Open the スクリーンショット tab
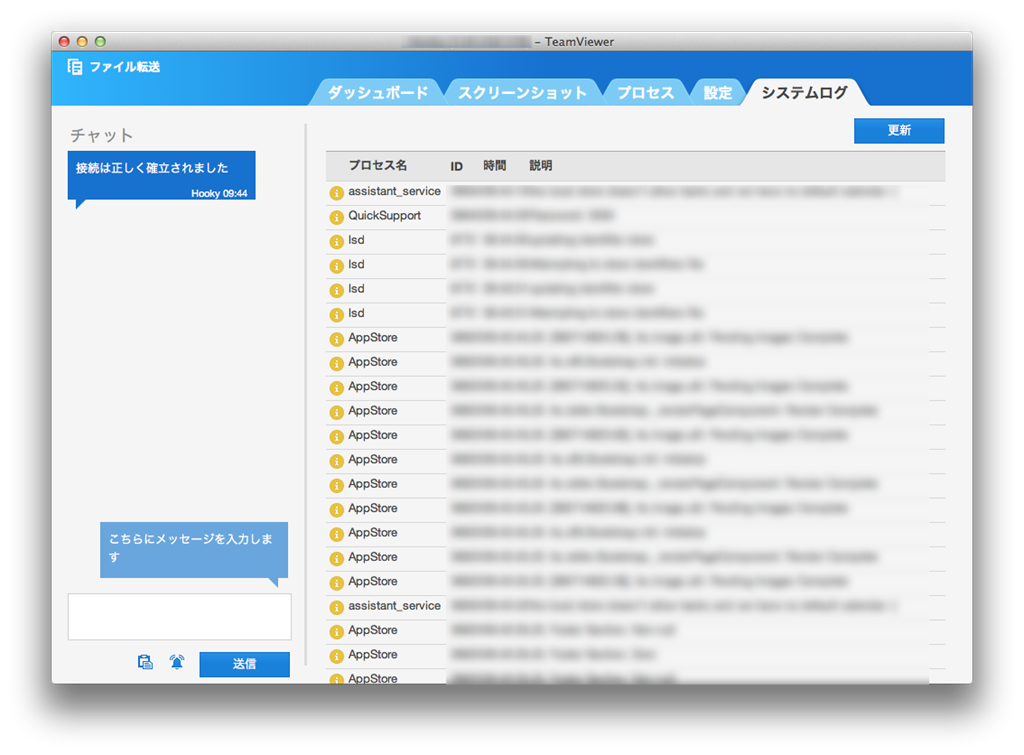 point(522,93)
